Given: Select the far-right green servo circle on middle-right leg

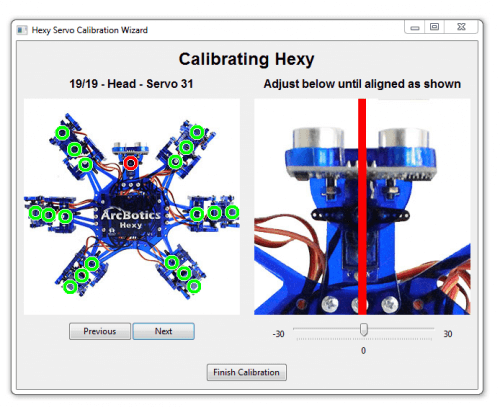Looking at the screenshot, I should coord(232,212).
